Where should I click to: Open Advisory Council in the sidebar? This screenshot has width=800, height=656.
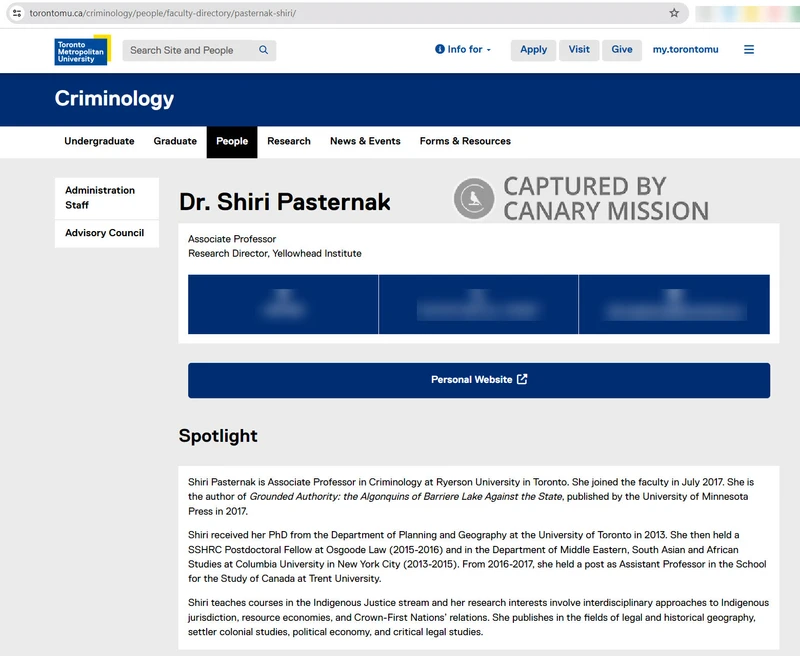coord(107,233)
